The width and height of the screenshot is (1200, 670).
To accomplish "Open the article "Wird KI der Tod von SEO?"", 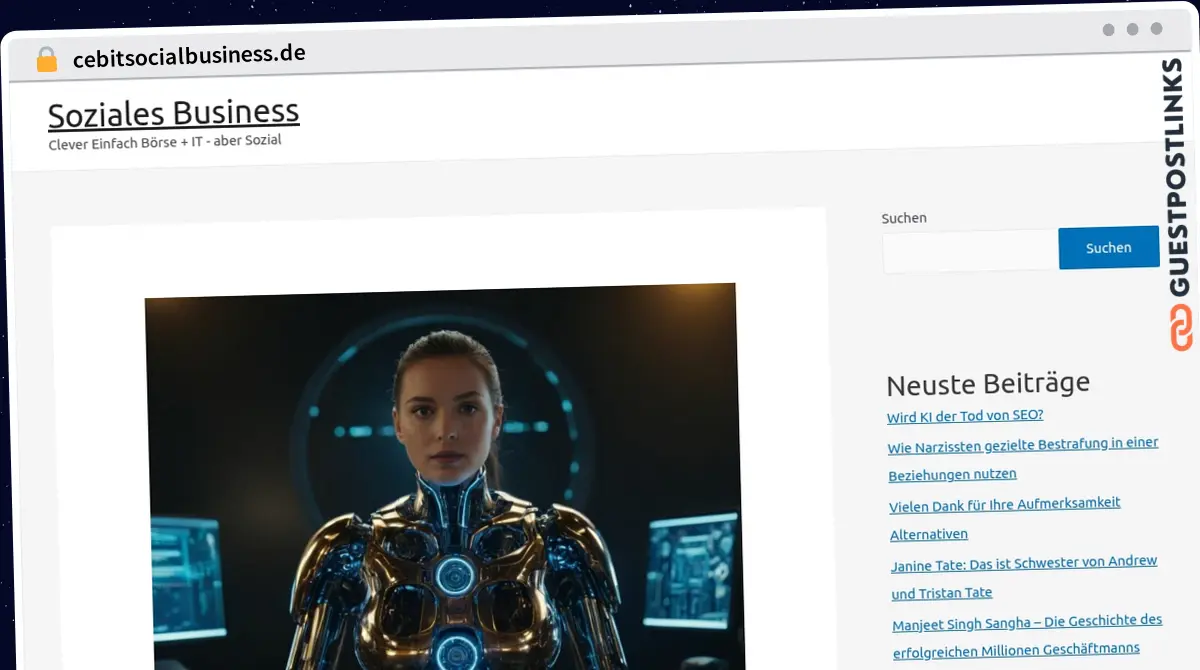I will [x=964, y=415].
